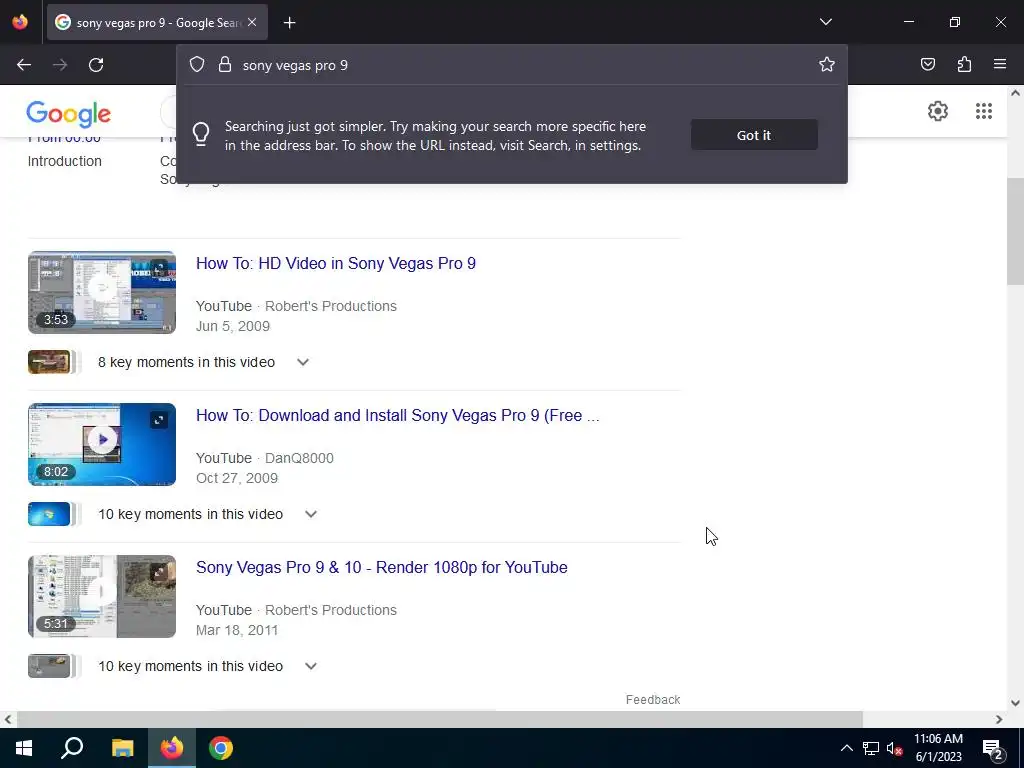Play the 3:53 HD Video thumbnail
Viewport: 1024px width, 768px height.
pyautogui.click(x=102, y=293)
